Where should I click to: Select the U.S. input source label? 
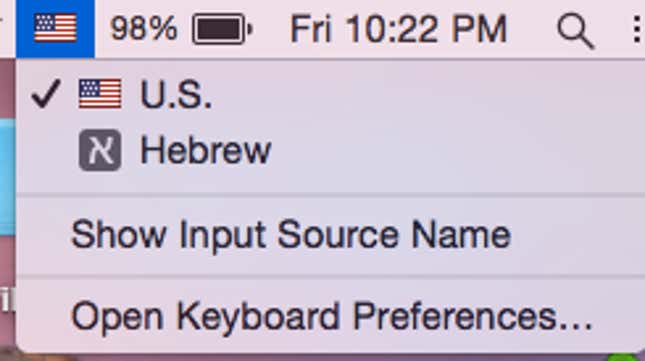pos(176,95)
